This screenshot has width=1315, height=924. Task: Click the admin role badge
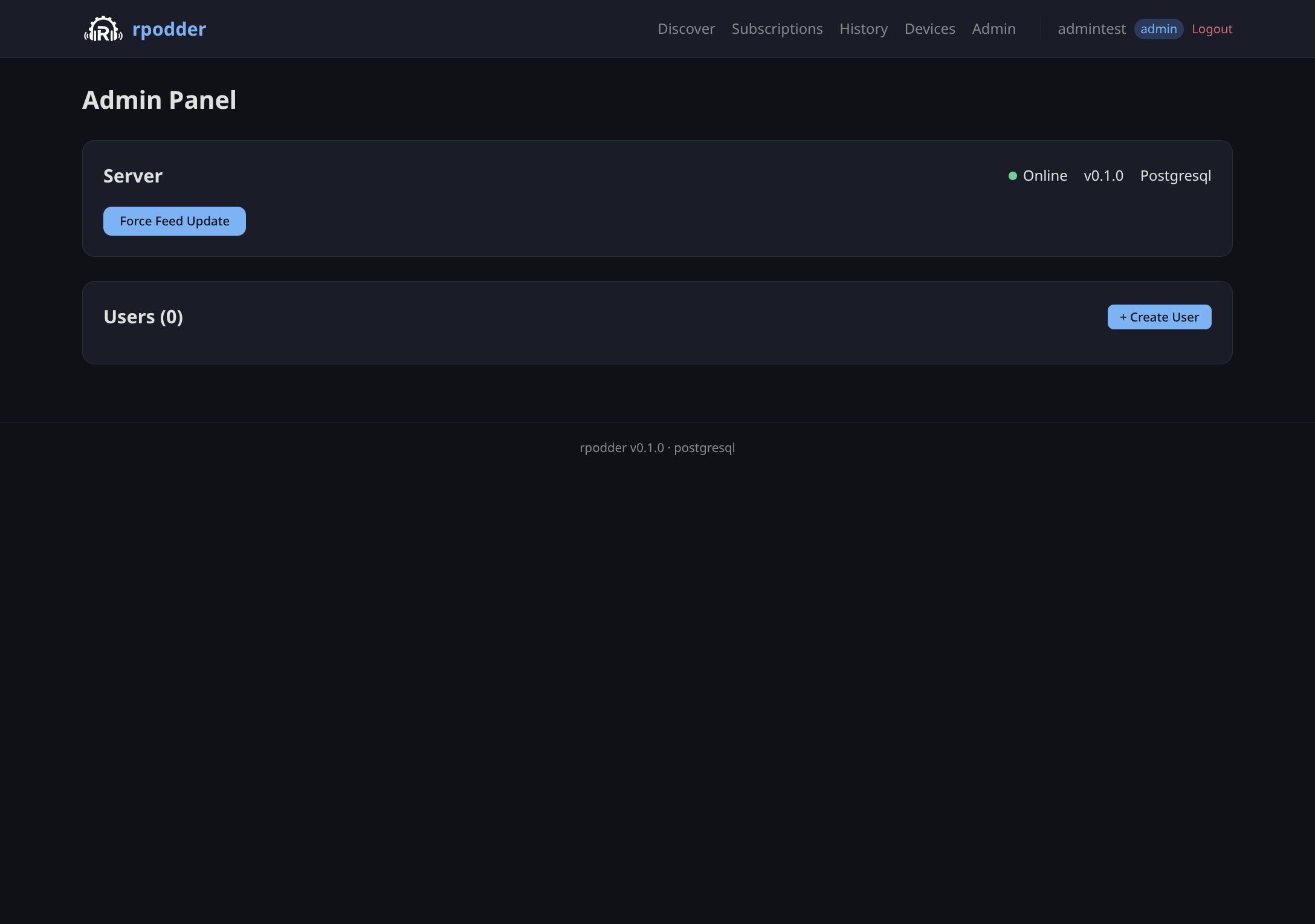point(1158,28)
